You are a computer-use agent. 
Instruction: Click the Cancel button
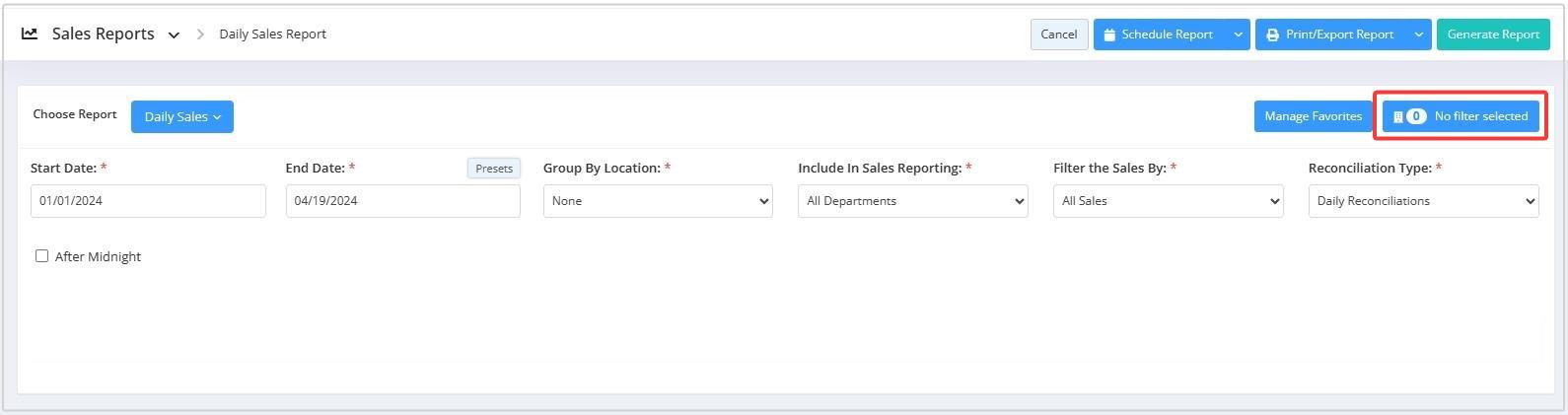pos(1059,35)
